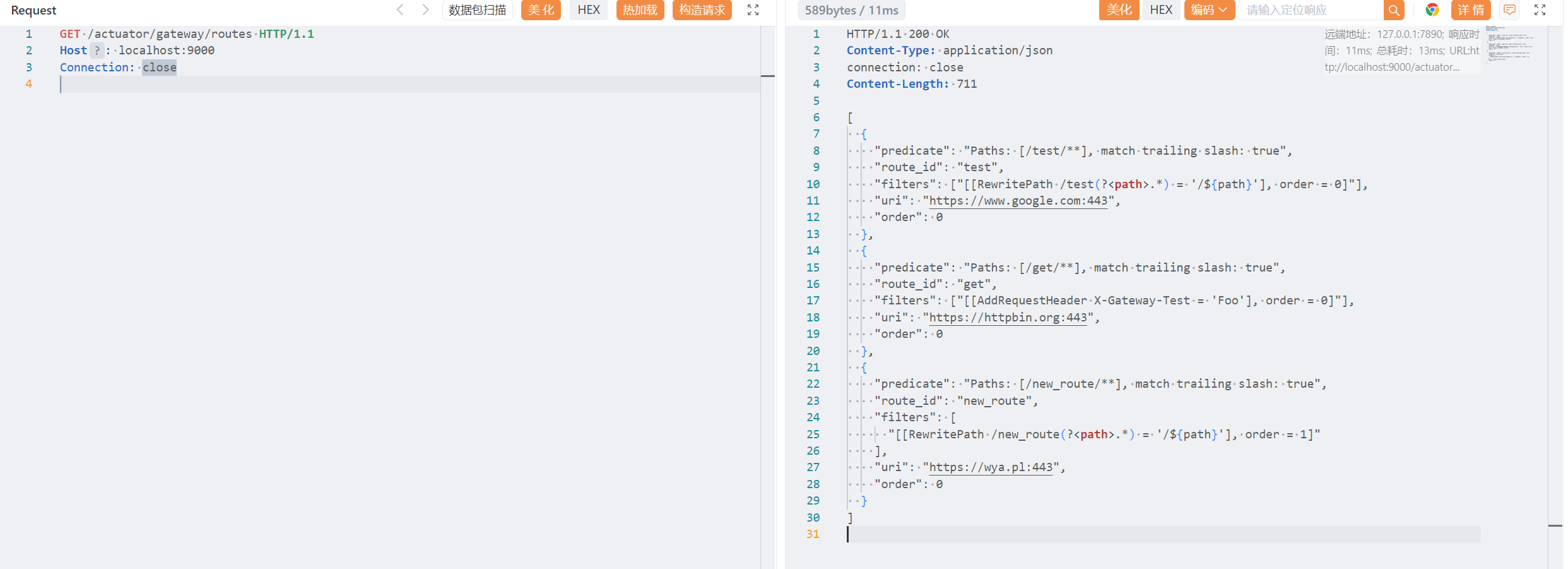Click the Host header help question mark
This screenshot has height=569, width=1568.
[97, 51]
